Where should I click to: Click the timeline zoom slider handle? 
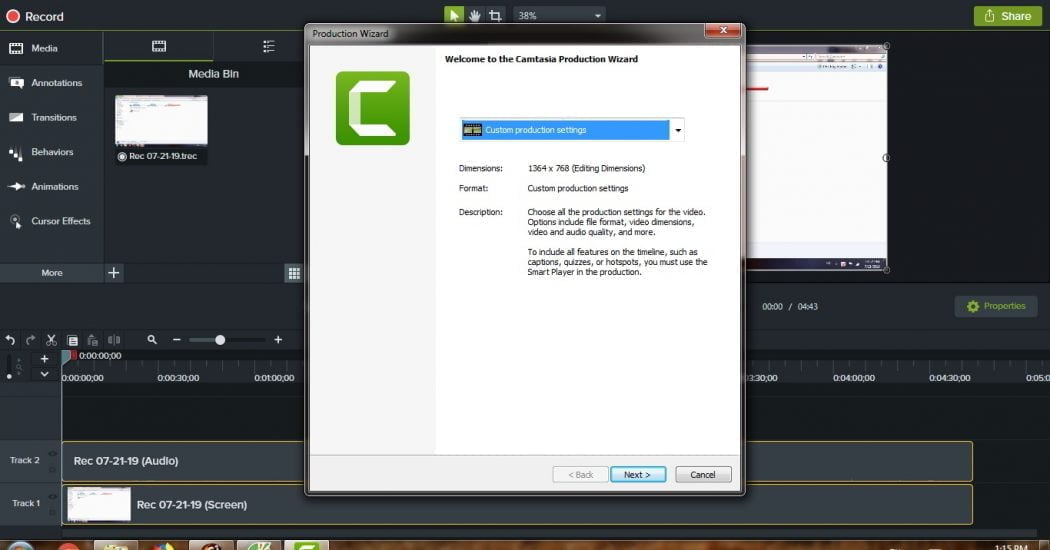[x=220, y=340]
